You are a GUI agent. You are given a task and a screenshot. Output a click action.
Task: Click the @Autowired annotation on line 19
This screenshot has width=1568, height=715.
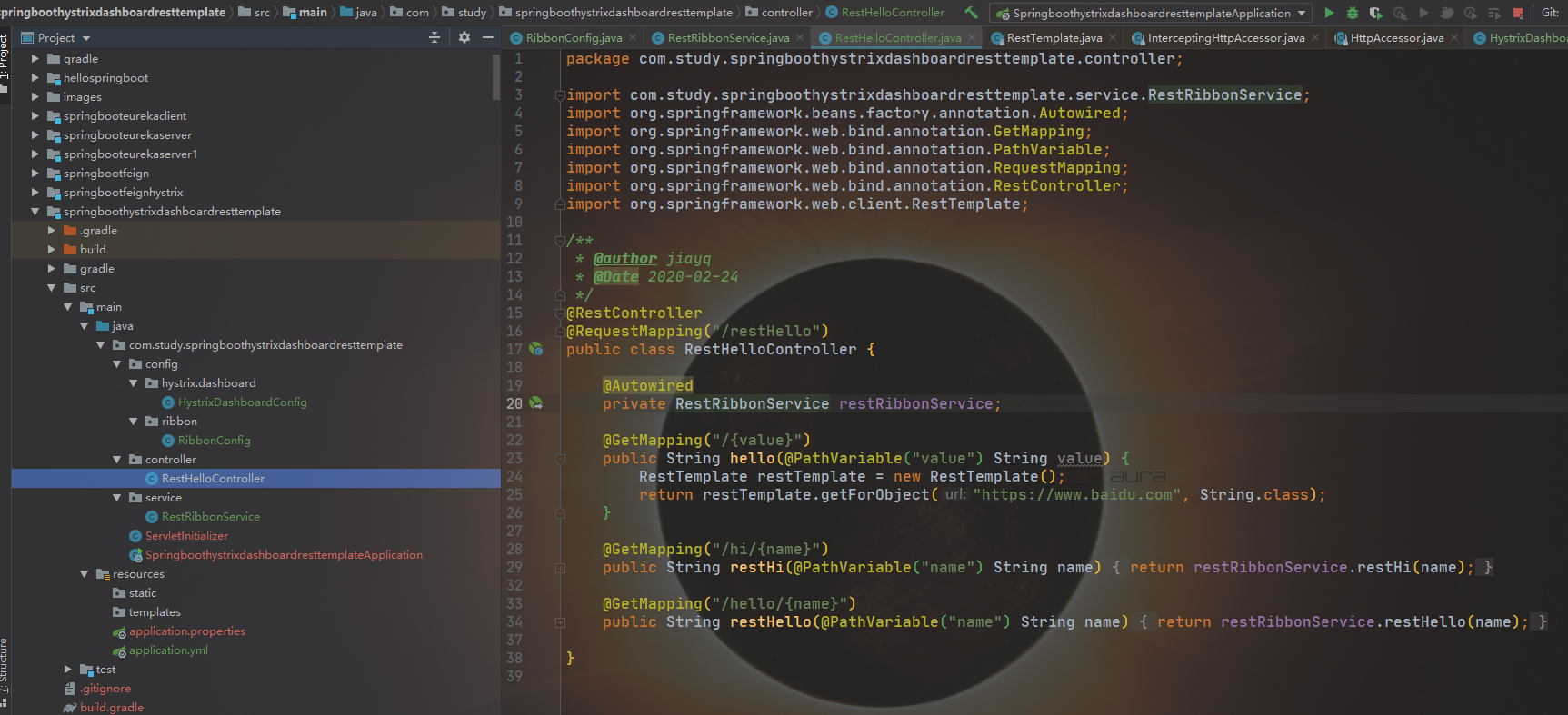(647, 386)
